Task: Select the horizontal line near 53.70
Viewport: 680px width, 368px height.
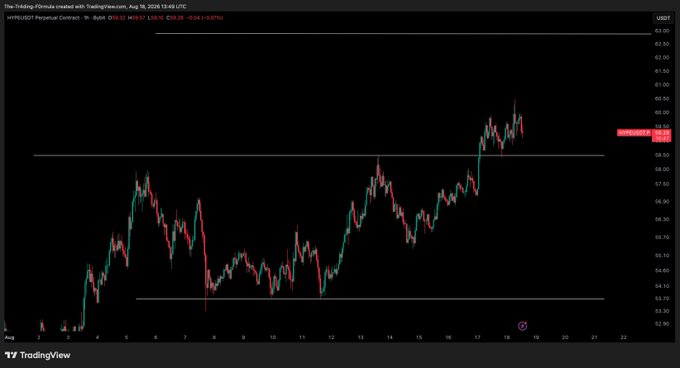Action: point(370,299)
